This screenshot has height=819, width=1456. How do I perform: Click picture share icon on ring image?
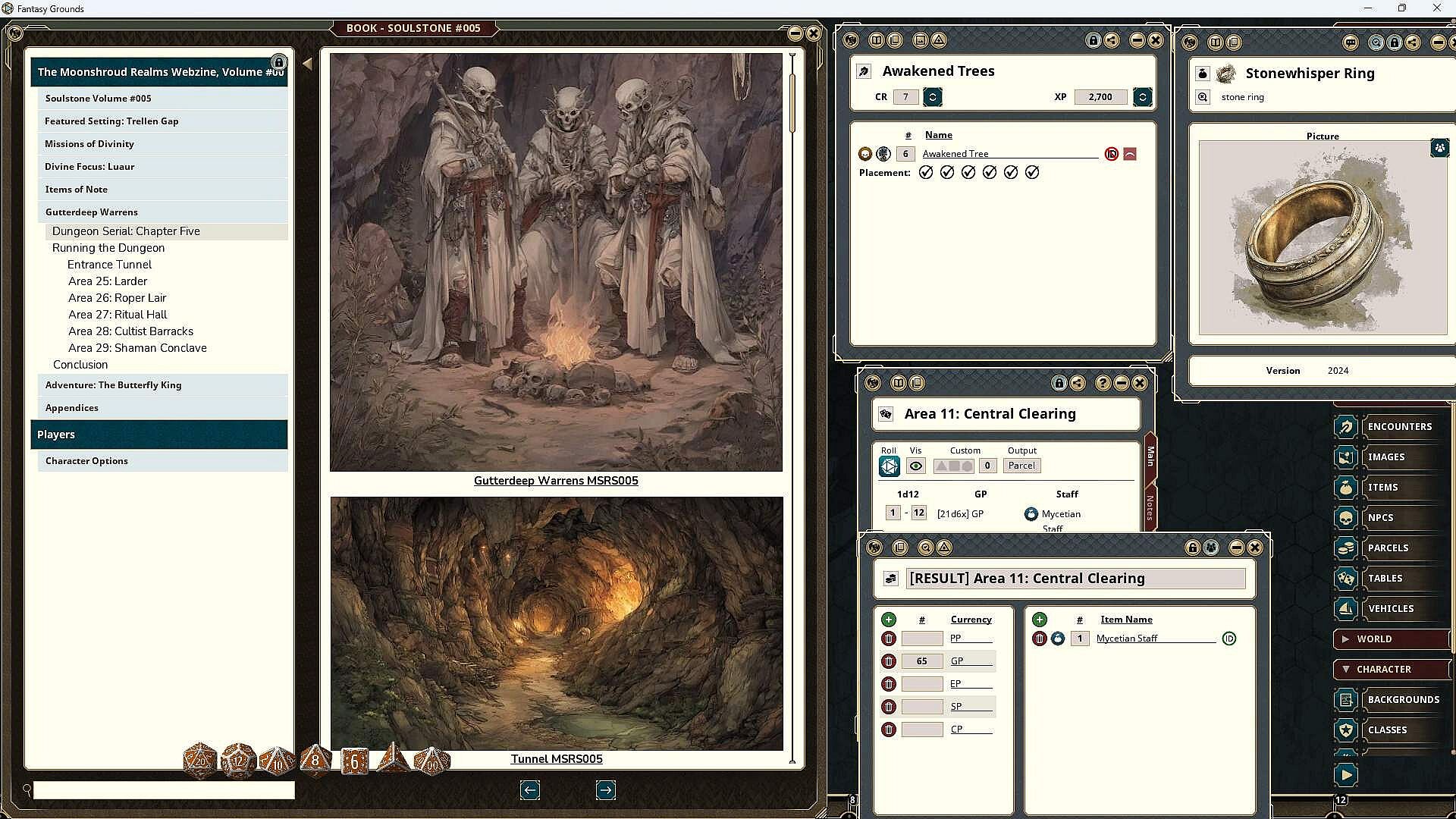coord(1439,148)
